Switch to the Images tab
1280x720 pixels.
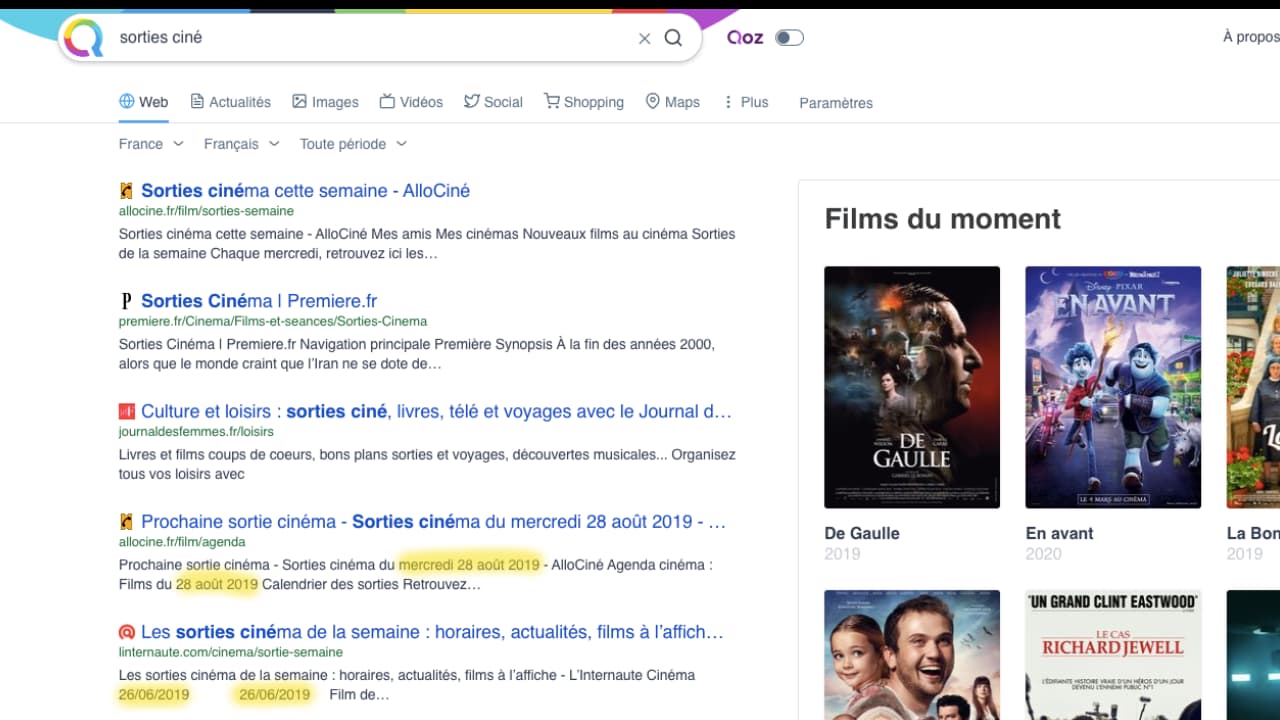324,102
